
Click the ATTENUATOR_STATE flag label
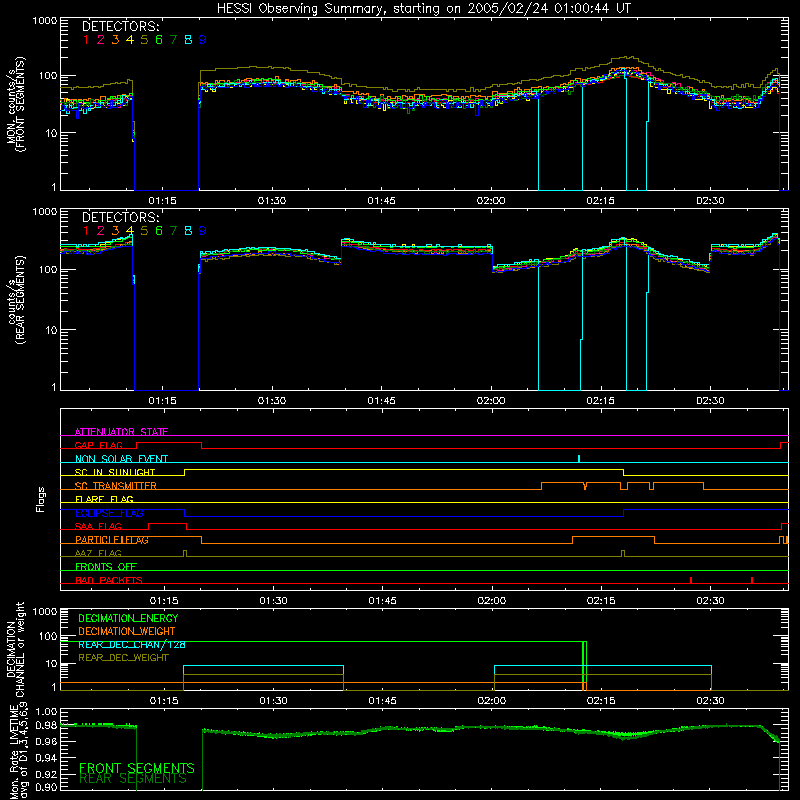(x=121, y=432)
